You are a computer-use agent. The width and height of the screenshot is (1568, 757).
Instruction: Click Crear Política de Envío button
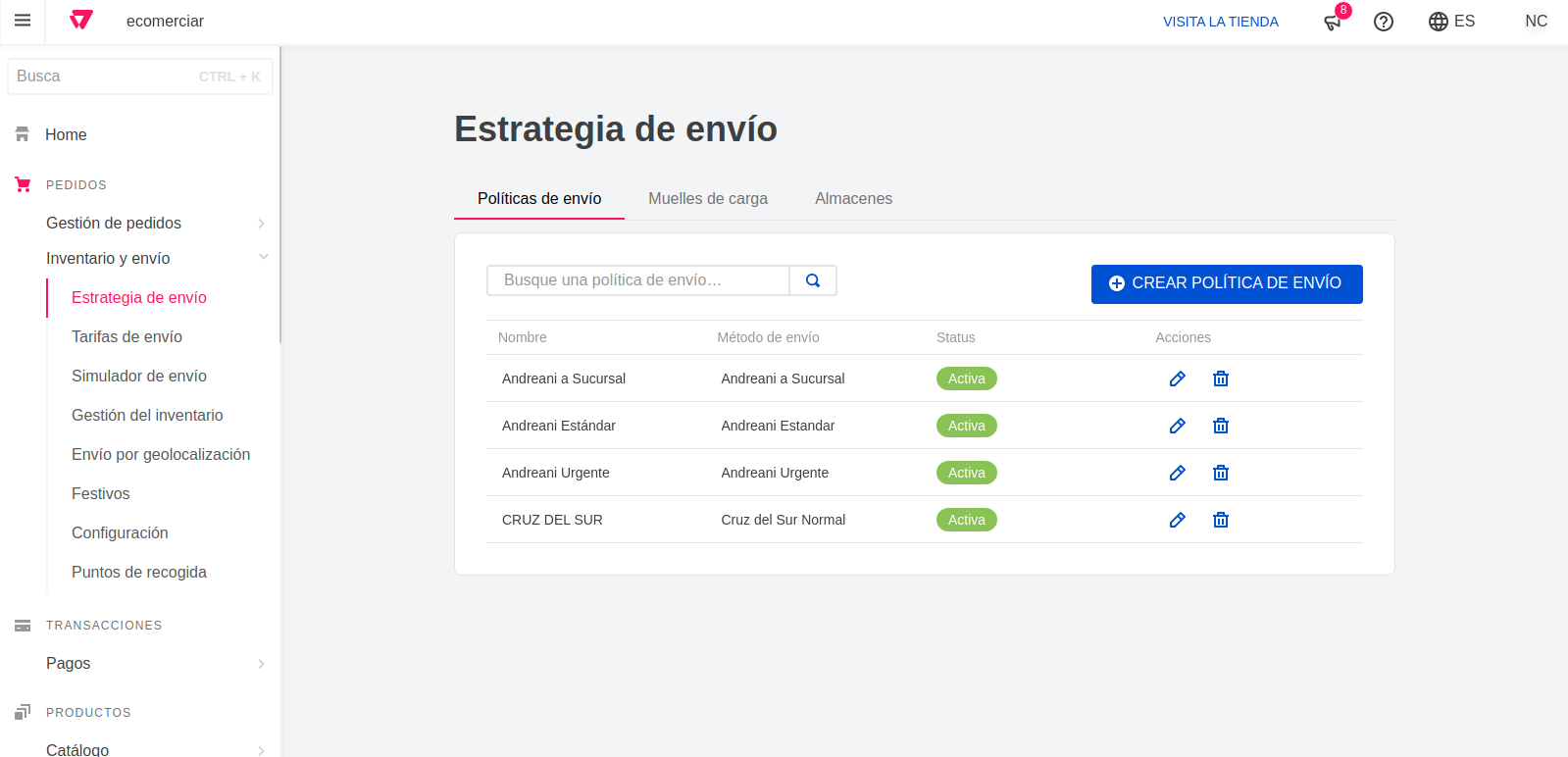coord(1226,283)
